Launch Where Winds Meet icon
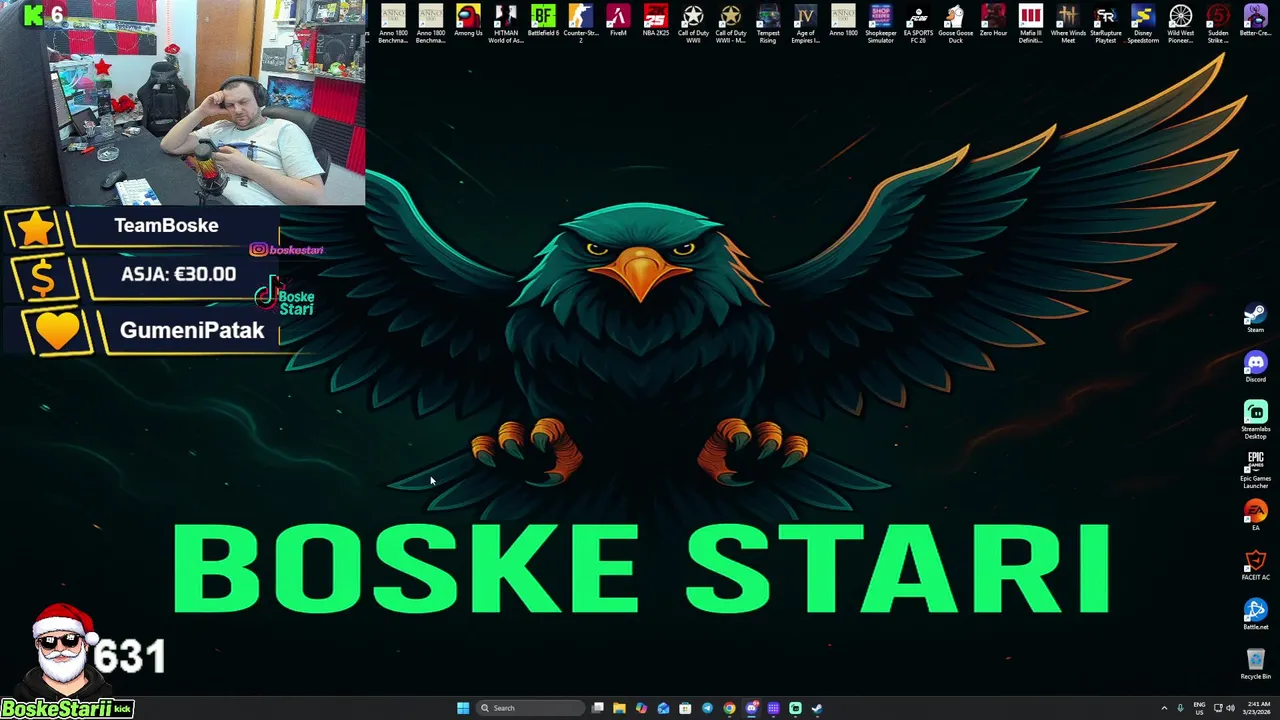1280x720 pixels. pyautogui.click(x=1068, y=24)
